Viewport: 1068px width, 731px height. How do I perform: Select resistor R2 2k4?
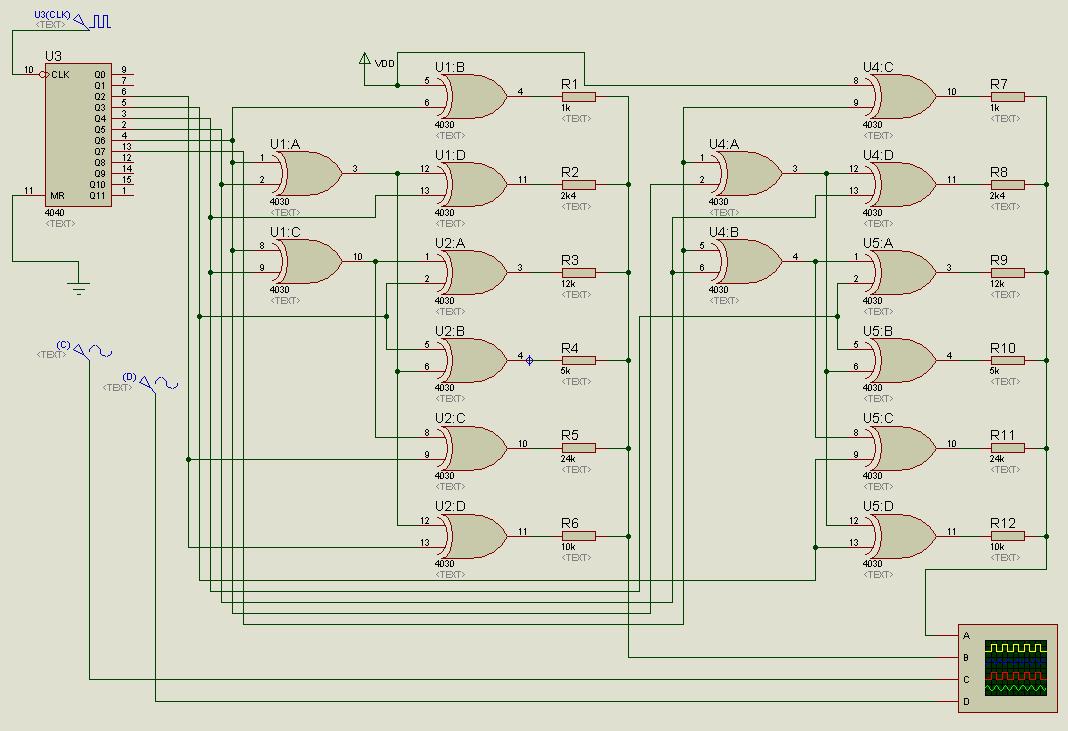(578, 185)
